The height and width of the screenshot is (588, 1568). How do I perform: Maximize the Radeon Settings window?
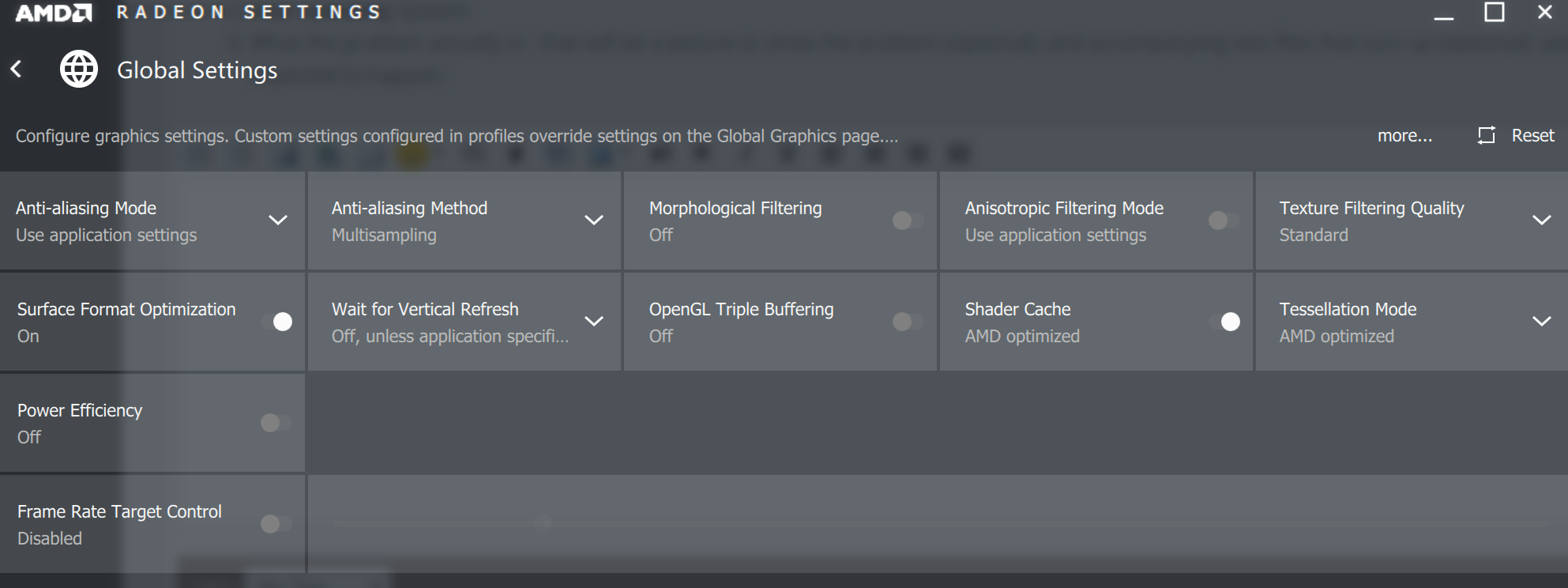(x=1494, y=13)
